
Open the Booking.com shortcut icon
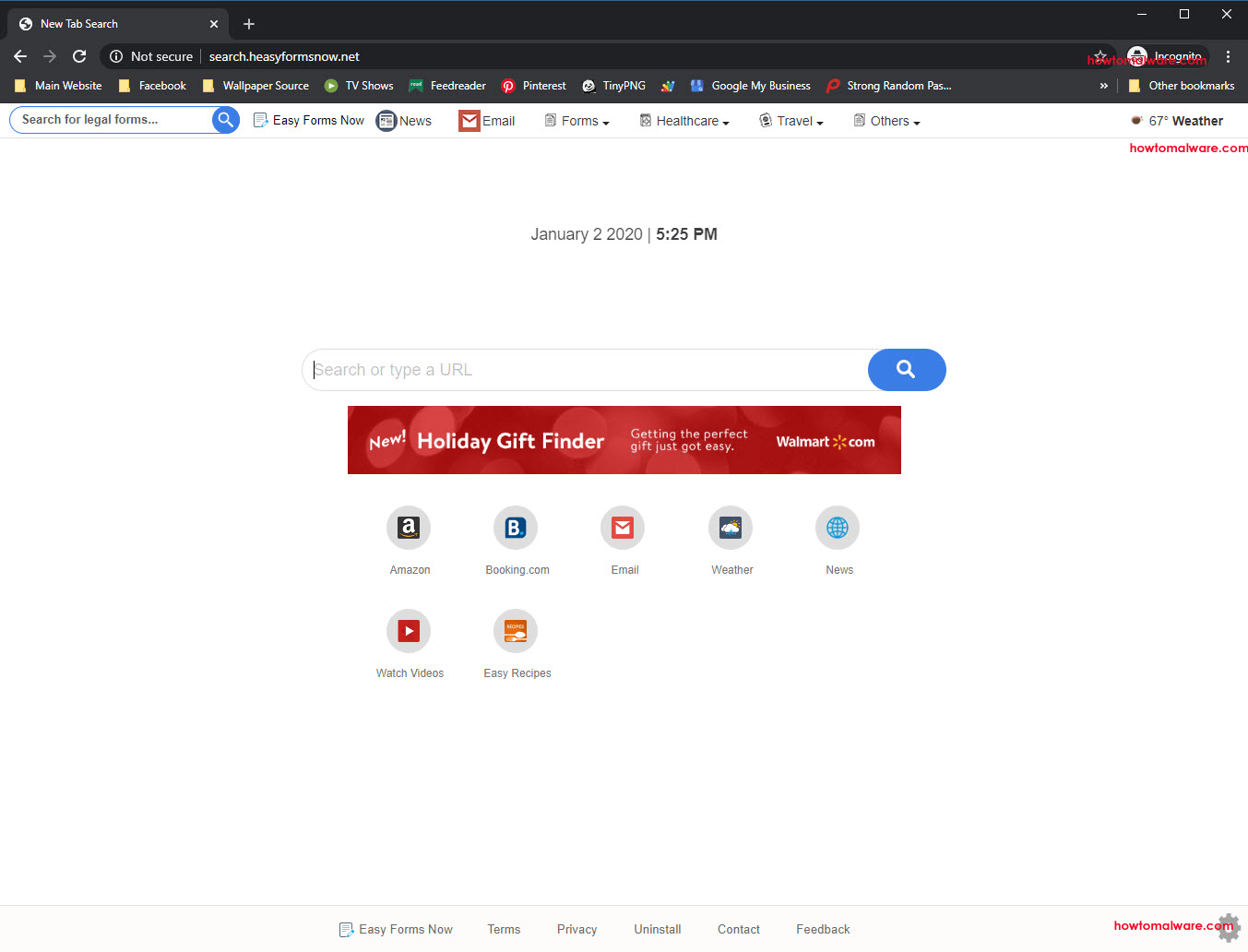click(x=516, y=528)
